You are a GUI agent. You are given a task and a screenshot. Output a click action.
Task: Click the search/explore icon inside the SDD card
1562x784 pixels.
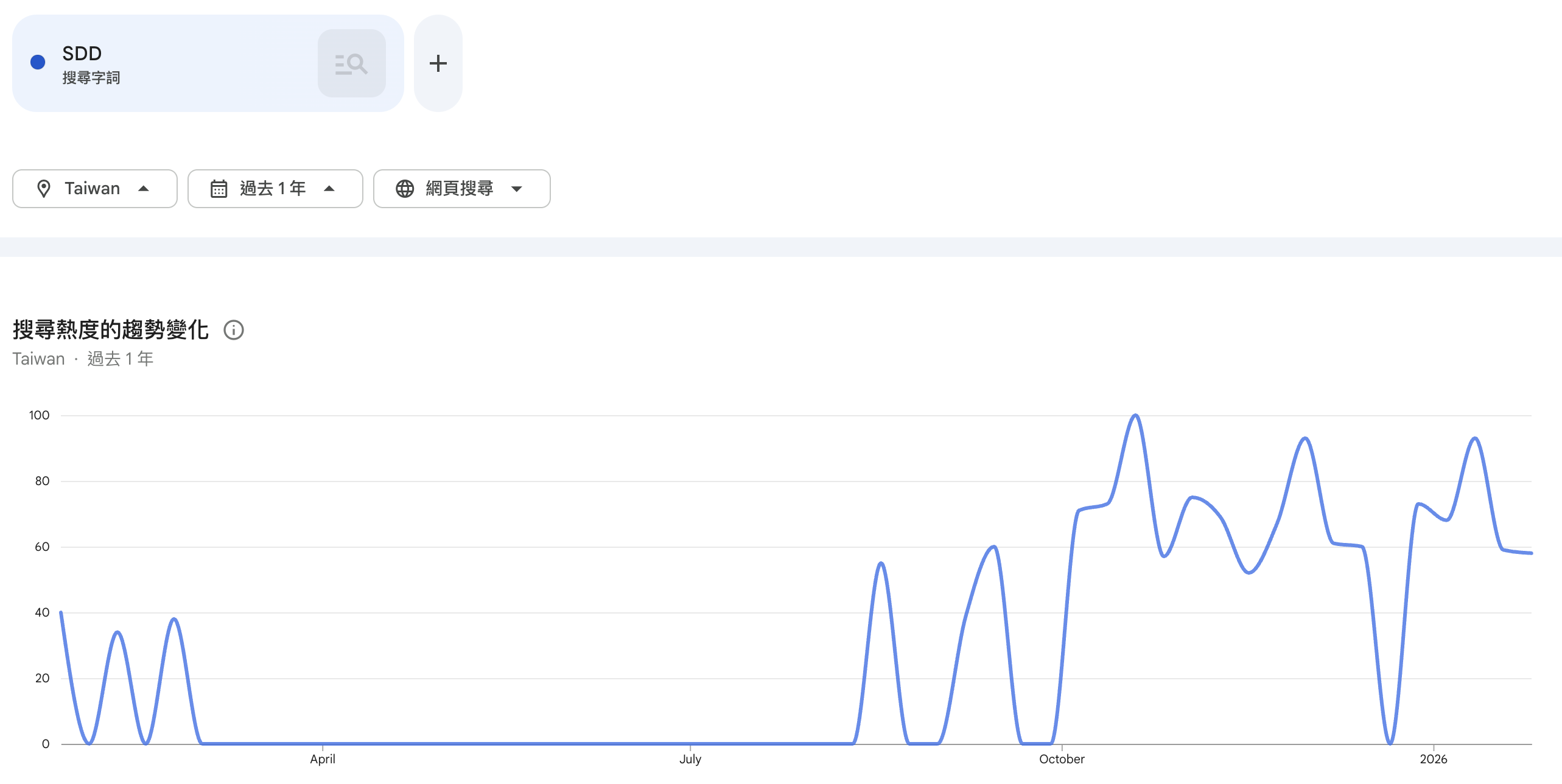351,63
